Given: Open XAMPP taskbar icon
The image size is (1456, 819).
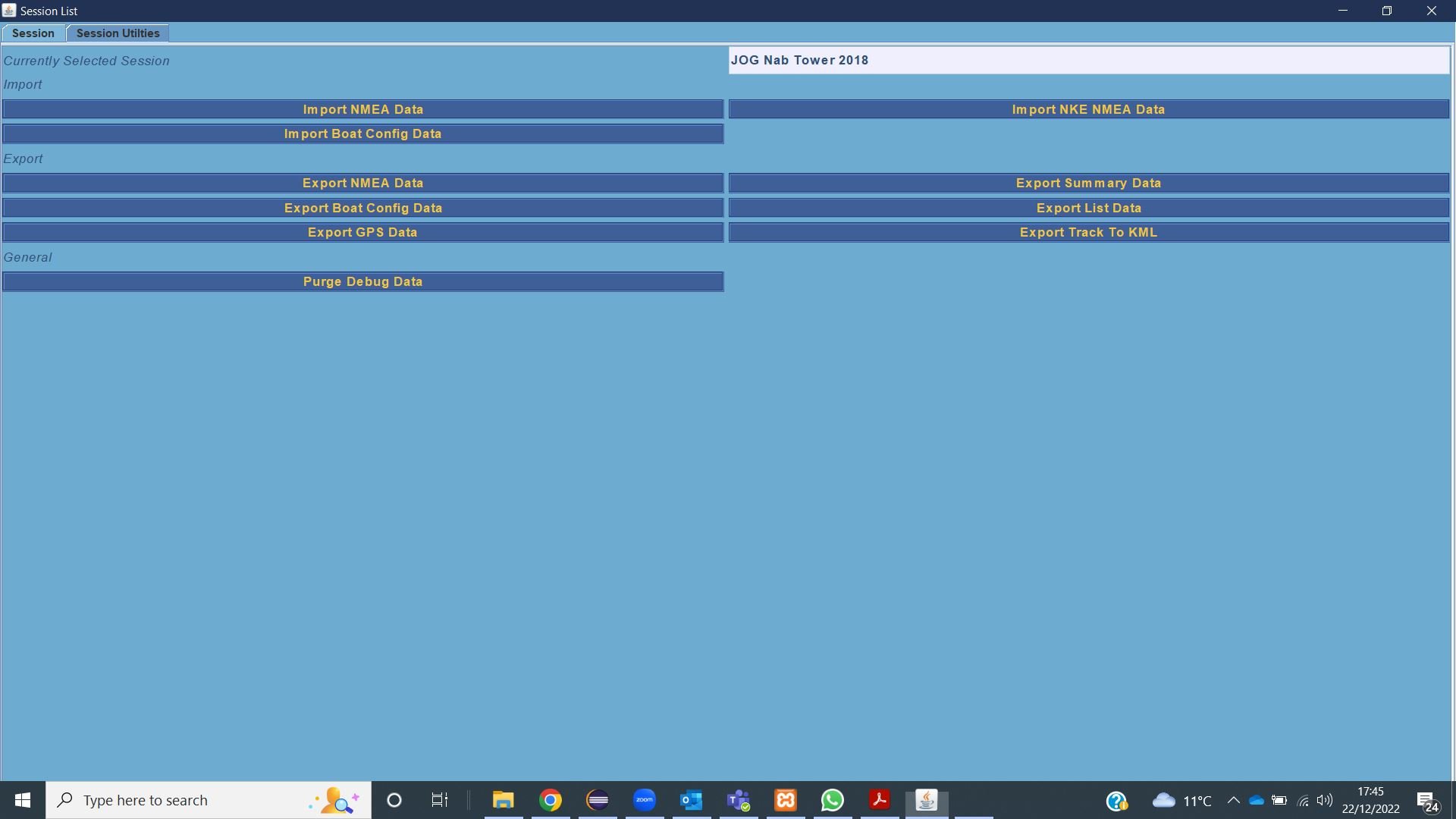Looking at the screenshot, I should pos(786,800).
